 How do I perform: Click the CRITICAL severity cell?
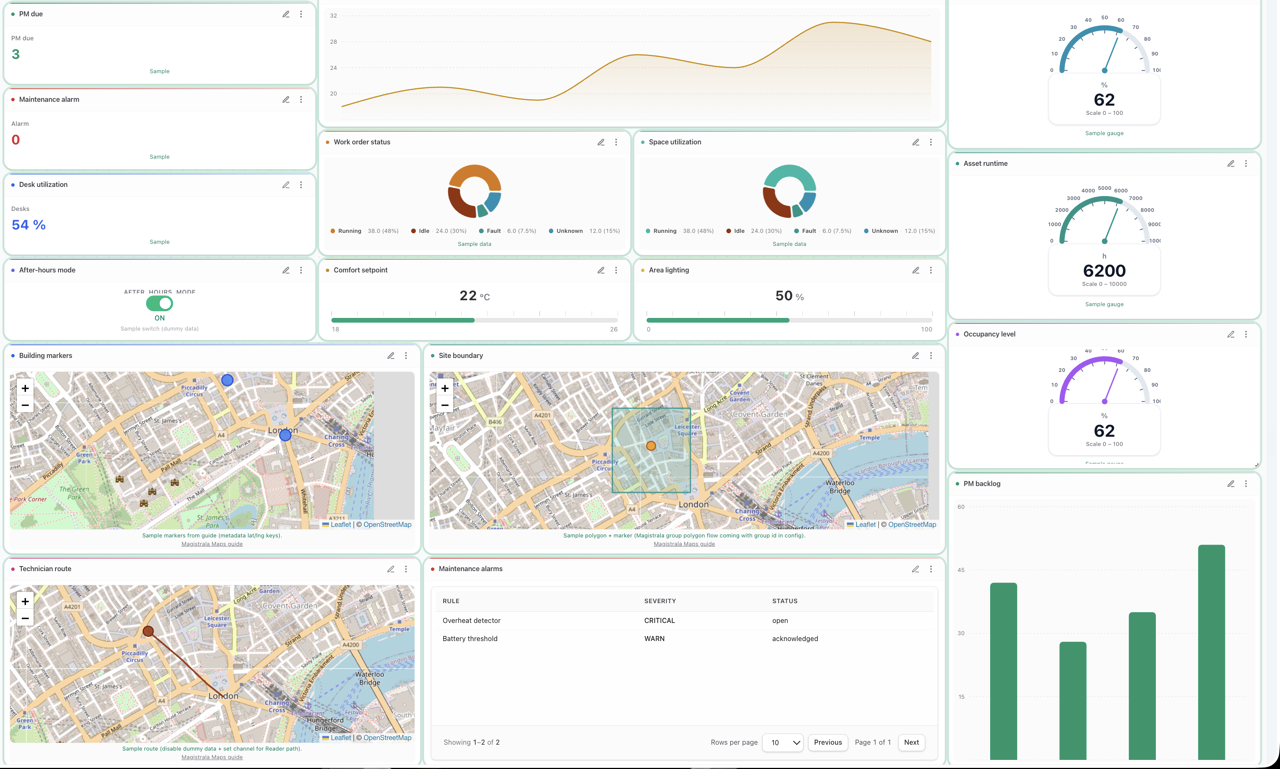660,620
